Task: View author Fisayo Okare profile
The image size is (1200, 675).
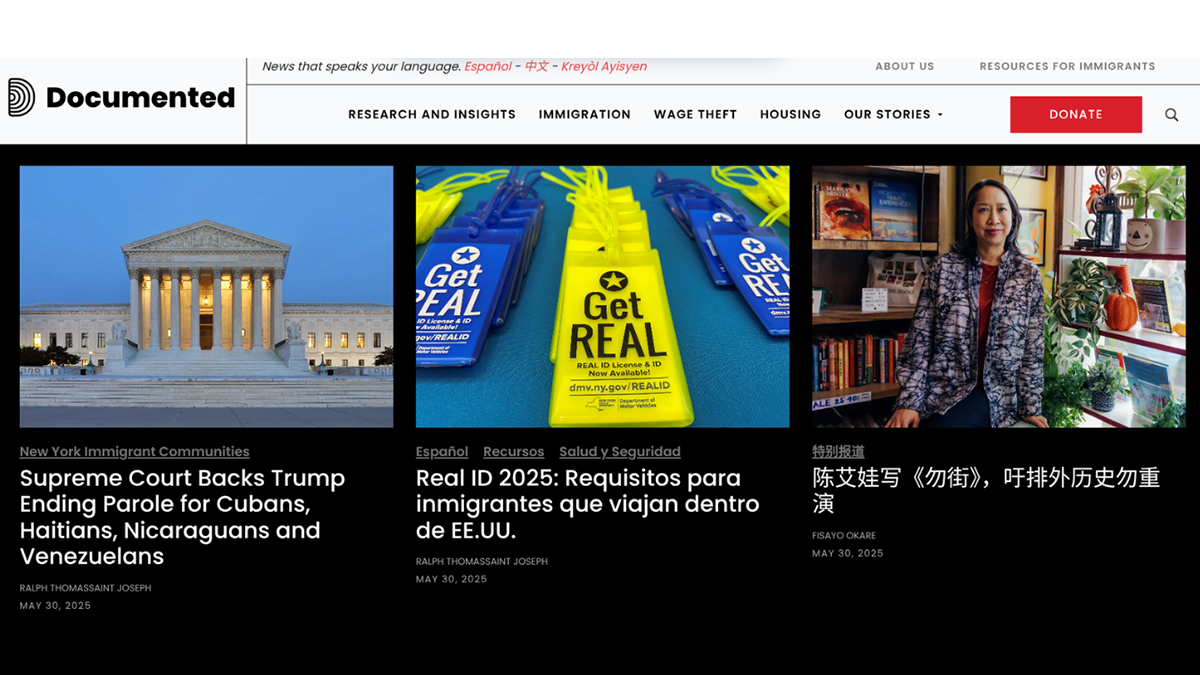Action: [844, 536]
